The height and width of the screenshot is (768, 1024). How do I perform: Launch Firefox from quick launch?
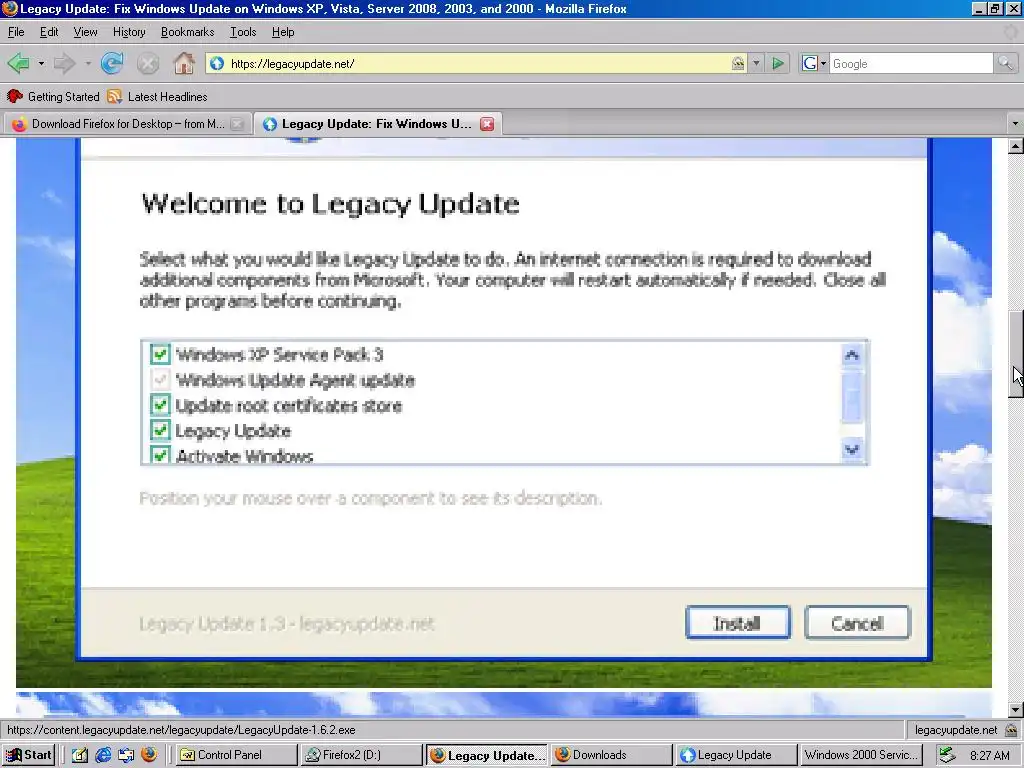coord(149,755)
